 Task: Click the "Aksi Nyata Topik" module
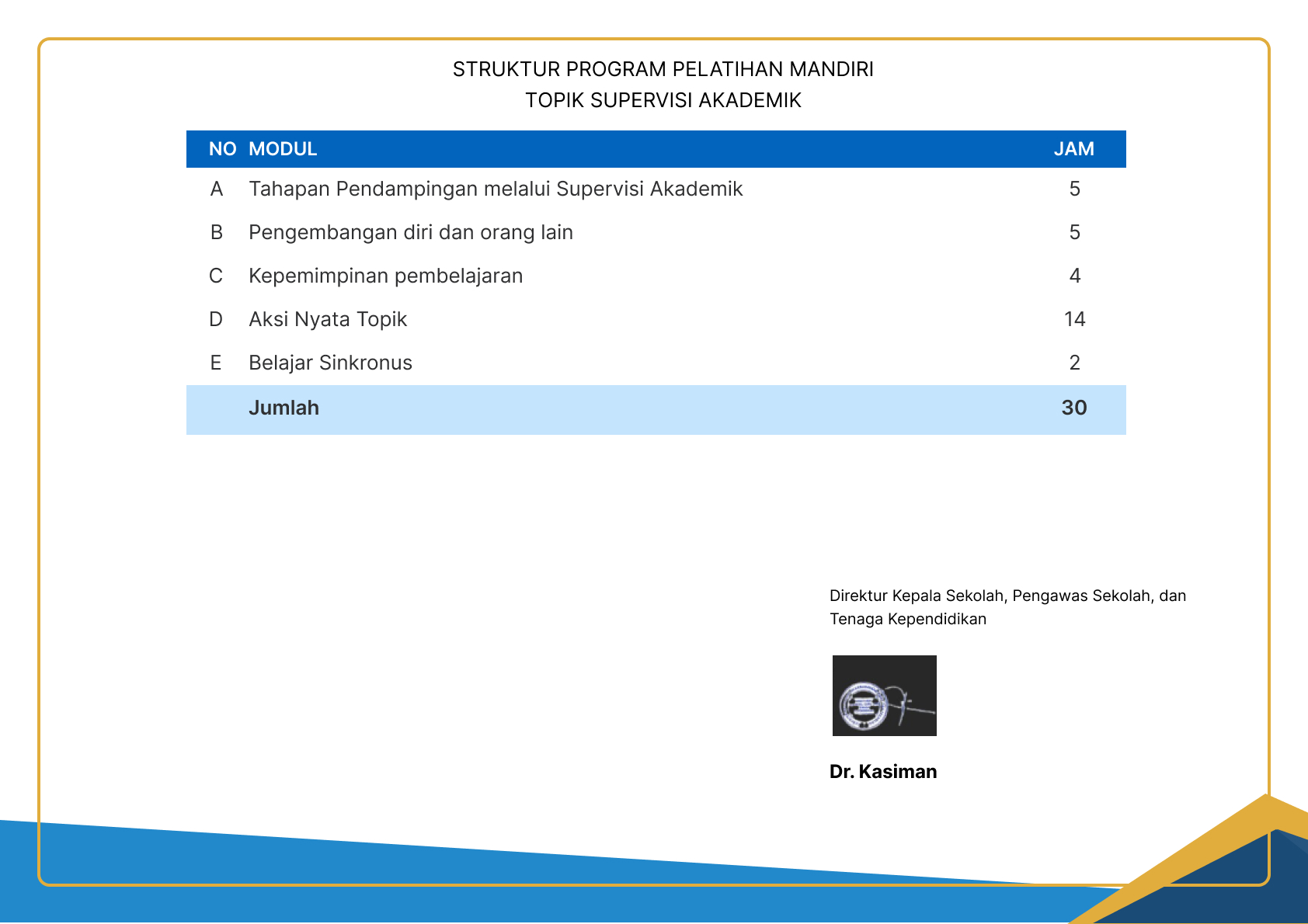(328, 320)
